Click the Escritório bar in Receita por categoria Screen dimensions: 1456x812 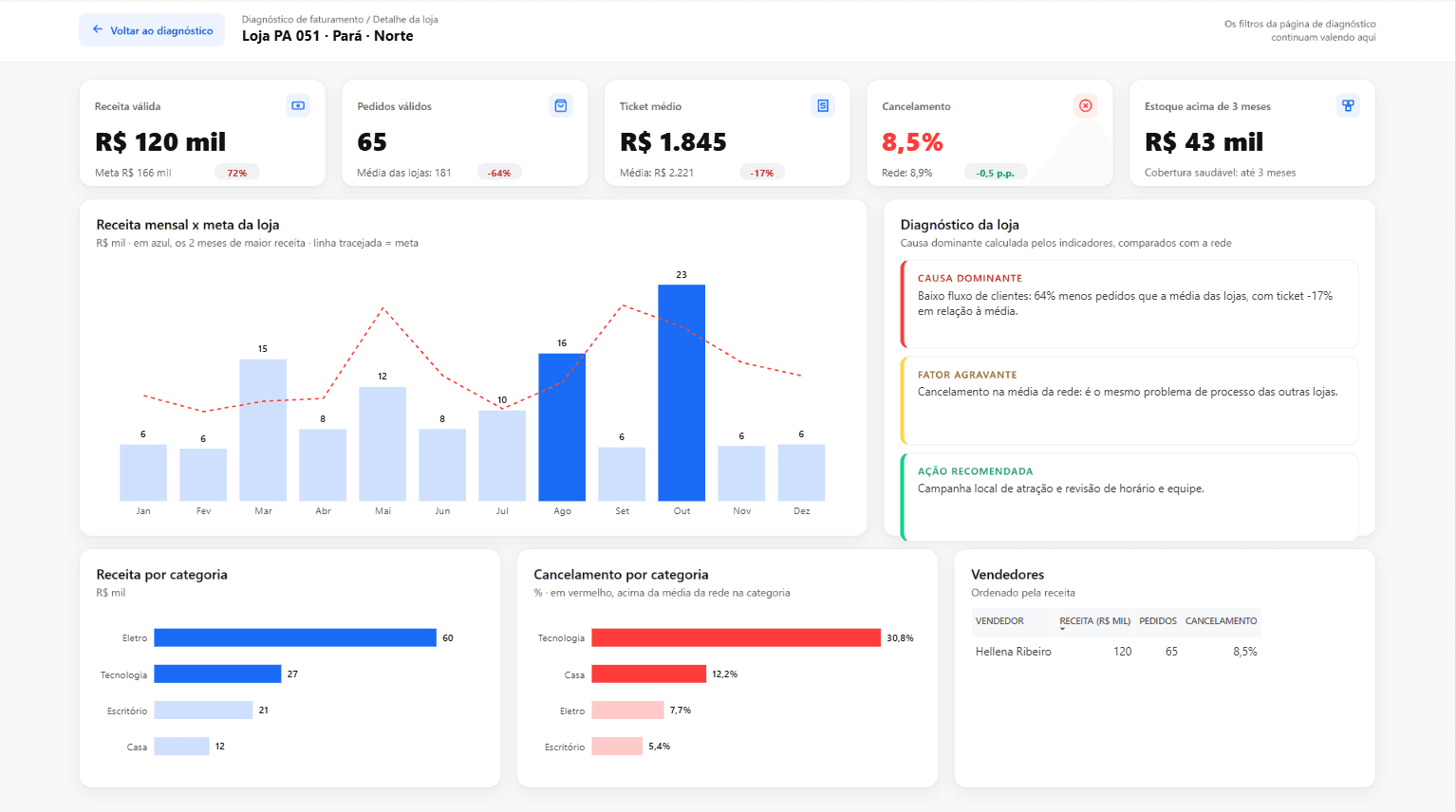203,710
